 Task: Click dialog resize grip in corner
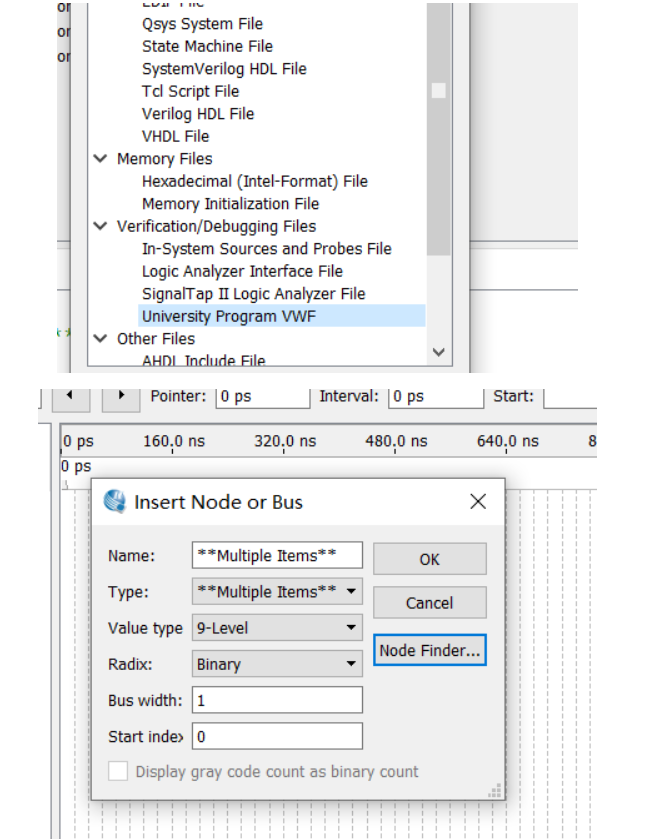tap(495, 791)
